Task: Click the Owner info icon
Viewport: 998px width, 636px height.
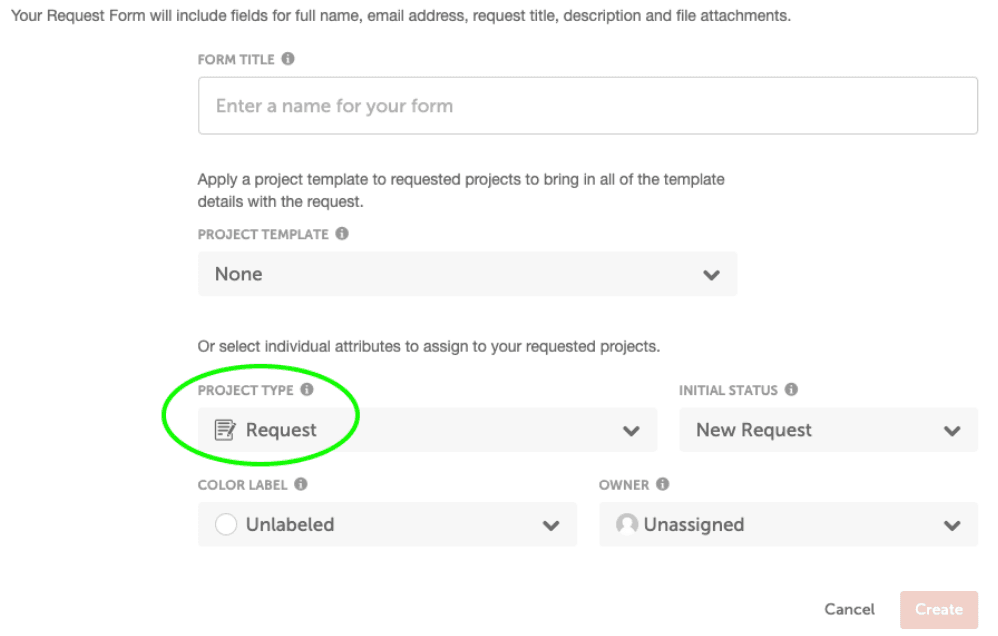Action: pyautogui.click(x=663, y=484)
